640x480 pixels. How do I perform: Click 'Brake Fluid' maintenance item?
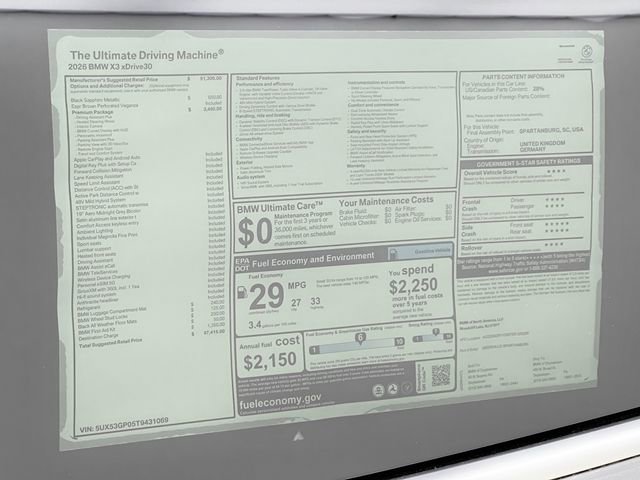353,212
